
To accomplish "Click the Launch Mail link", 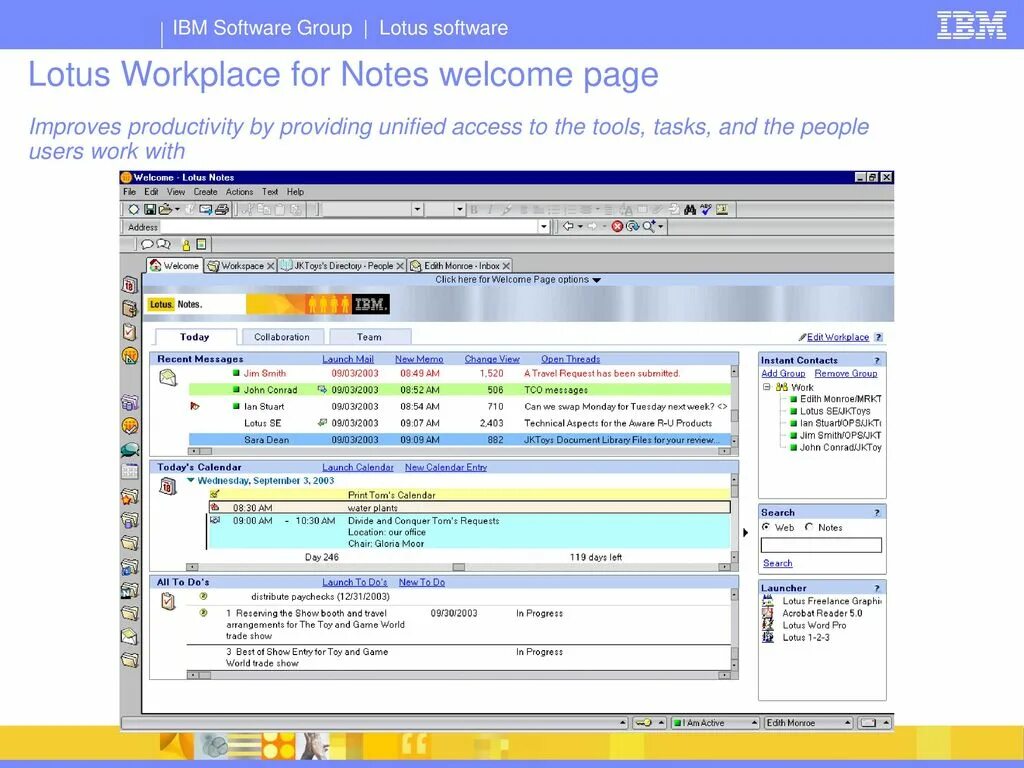I will (348, 359).
